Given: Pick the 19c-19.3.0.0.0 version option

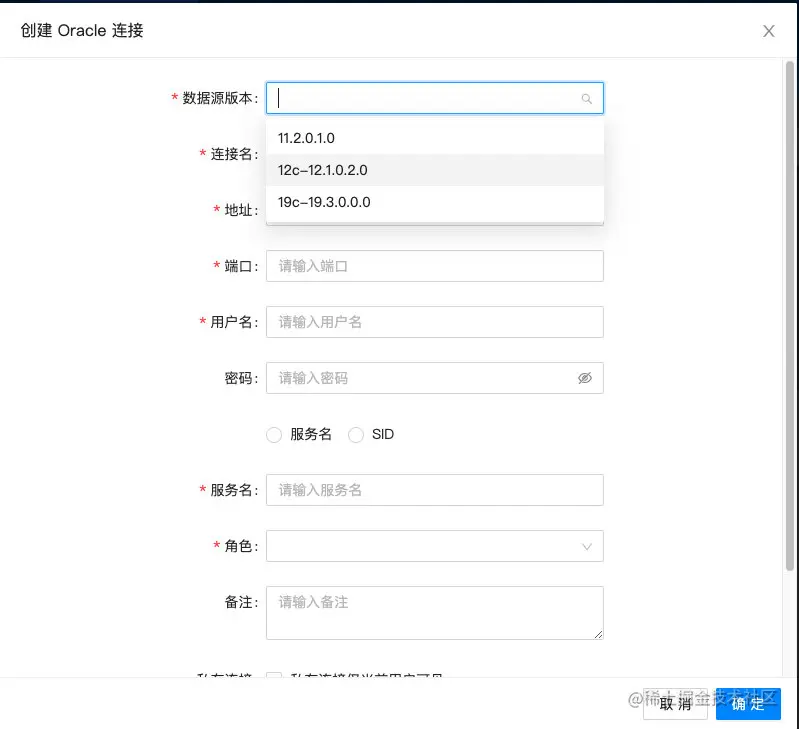Looking at the screenshot, I should (x=435, y=202).
